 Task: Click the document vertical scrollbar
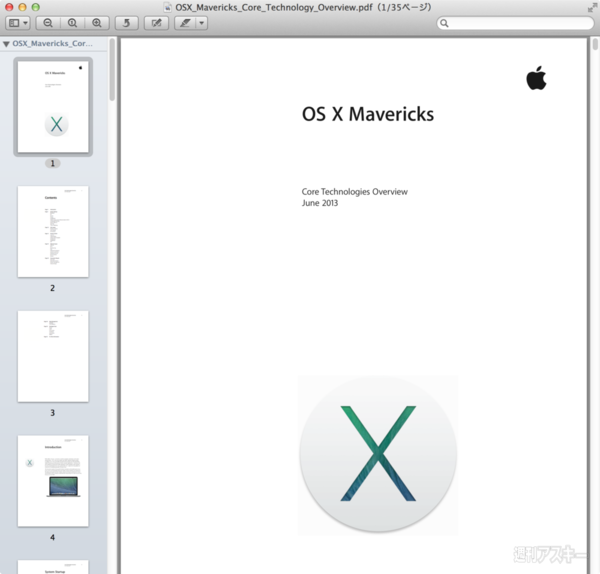point(595,44)
